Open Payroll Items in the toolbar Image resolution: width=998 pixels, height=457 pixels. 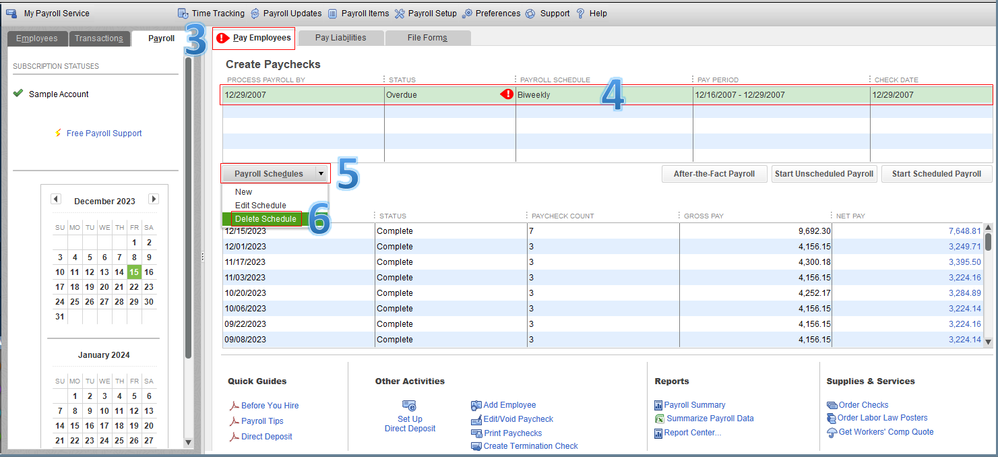[x=358, y=13]
